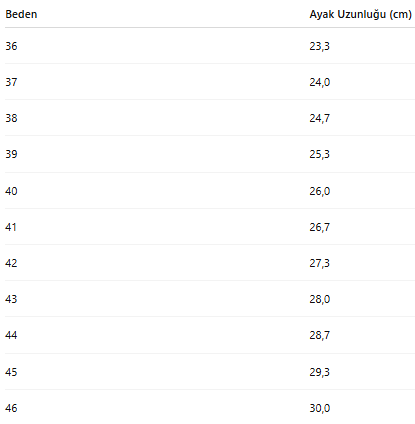Select size 43 row
The image size is (415, 424).
click(210, 299)
